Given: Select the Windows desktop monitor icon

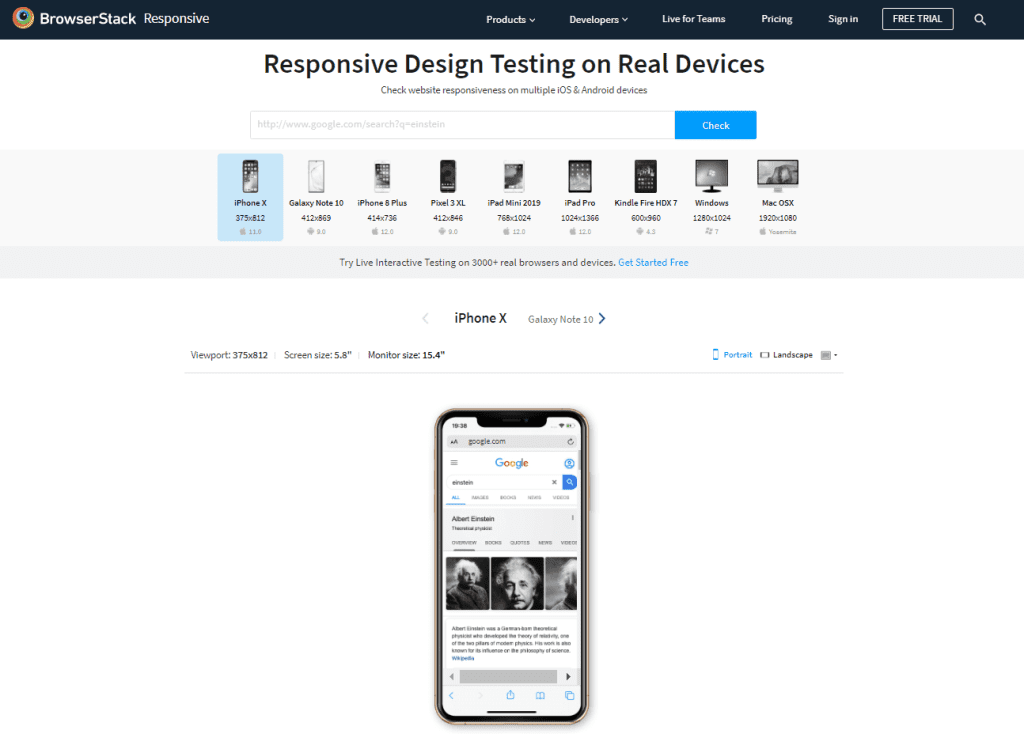Looking at the screenshot, I should (712, 176).
